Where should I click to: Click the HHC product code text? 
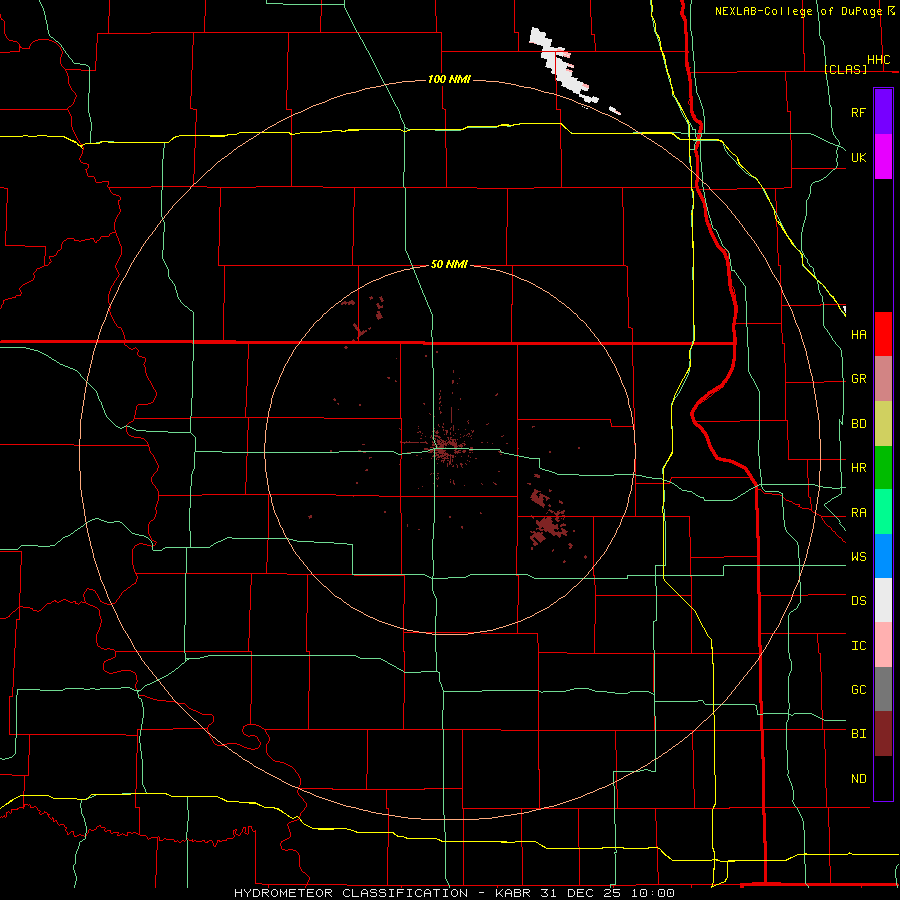[878, 60]
